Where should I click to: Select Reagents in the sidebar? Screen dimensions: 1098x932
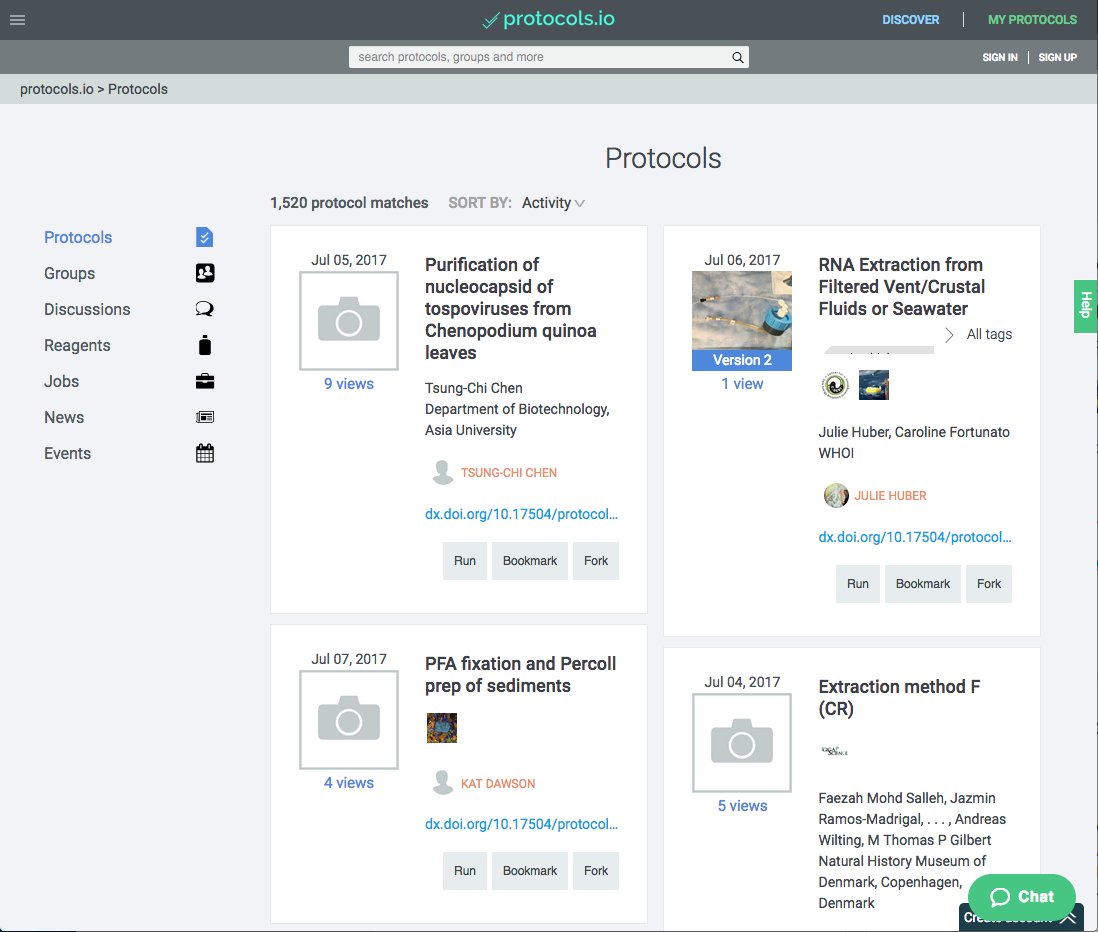(x=77, y=345)
